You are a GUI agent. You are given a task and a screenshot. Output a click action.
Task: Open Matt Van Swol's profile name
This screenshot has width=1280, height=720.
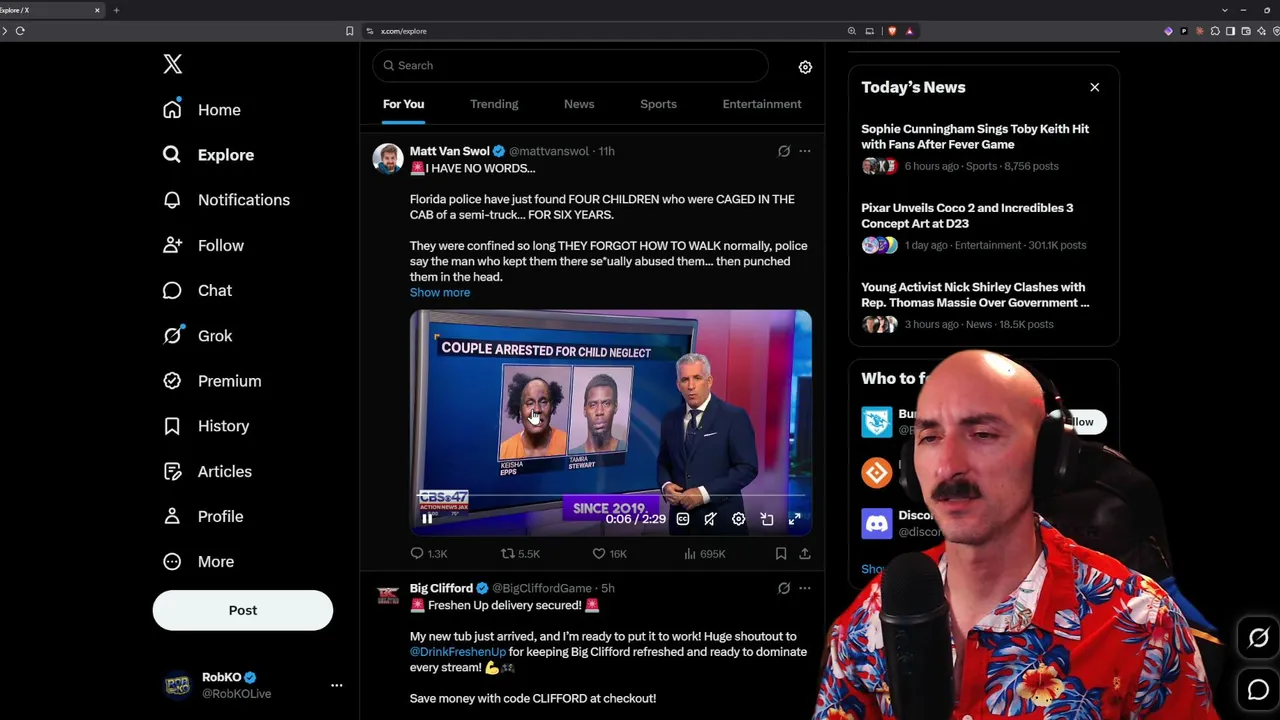[450, 151]
